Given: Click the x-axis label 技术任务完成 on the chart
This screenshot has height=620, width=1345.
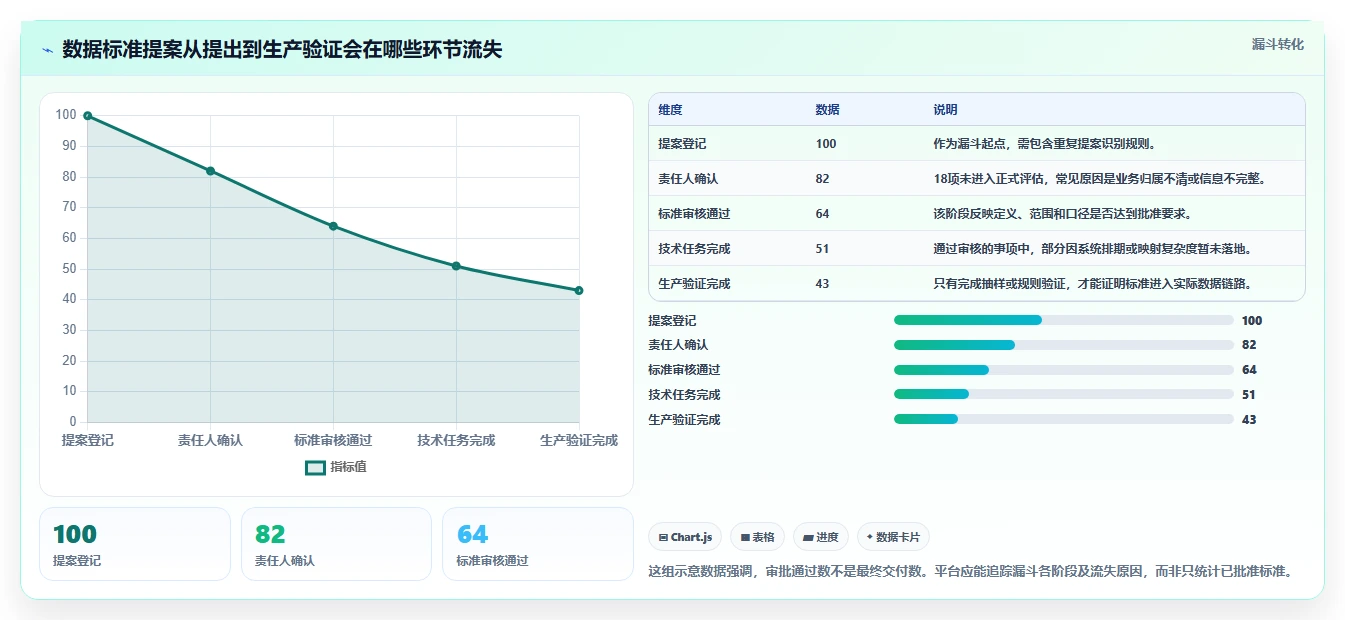Looking at the screenshot, I should coord(456,440).
